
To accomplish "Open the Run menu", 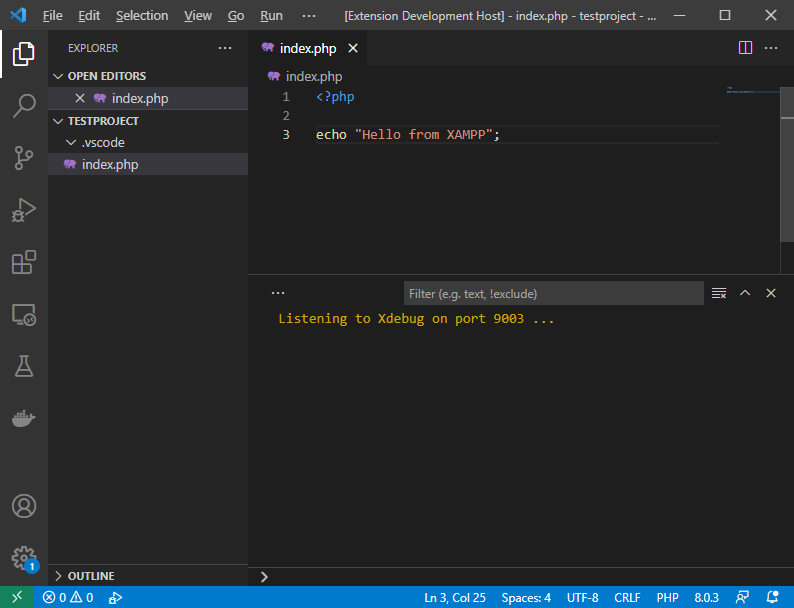I will [x=271, y=16].
